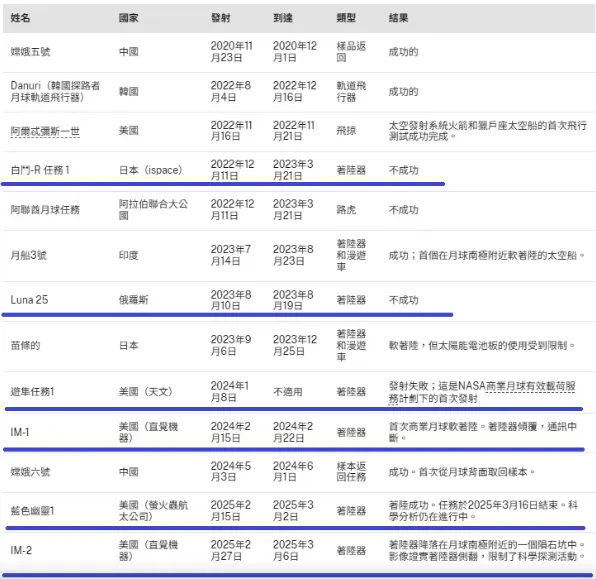
Task: Click 美國（直覺機器）in the IM-2 row
Action: (x=148, y=550)
